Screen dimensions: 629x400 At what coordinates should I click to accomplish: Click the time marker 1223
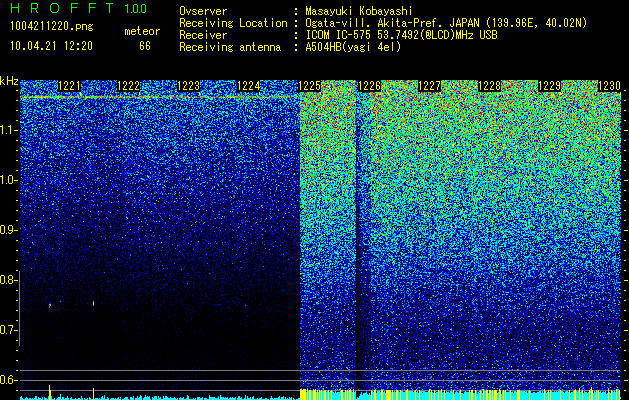pos(189,86)
